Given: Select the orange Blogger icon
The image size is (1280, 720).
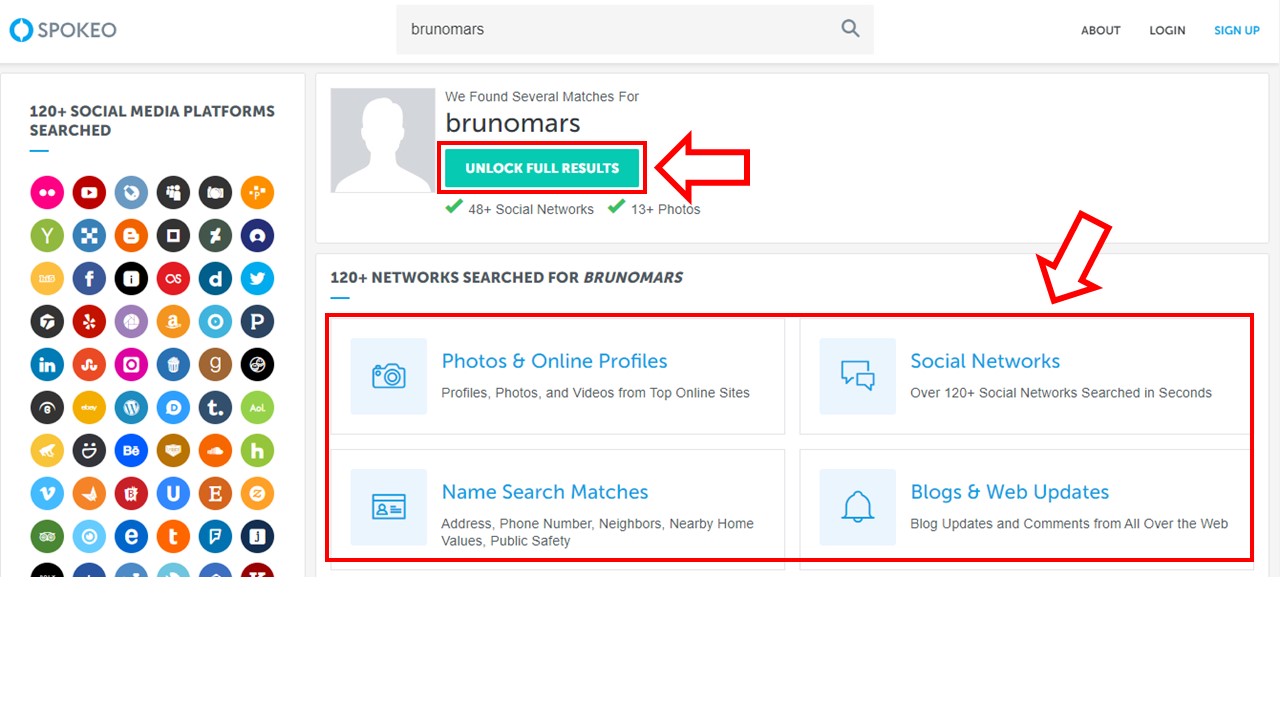Looking at the screenshot, I should pyautogui.click(x=131, y=236).
